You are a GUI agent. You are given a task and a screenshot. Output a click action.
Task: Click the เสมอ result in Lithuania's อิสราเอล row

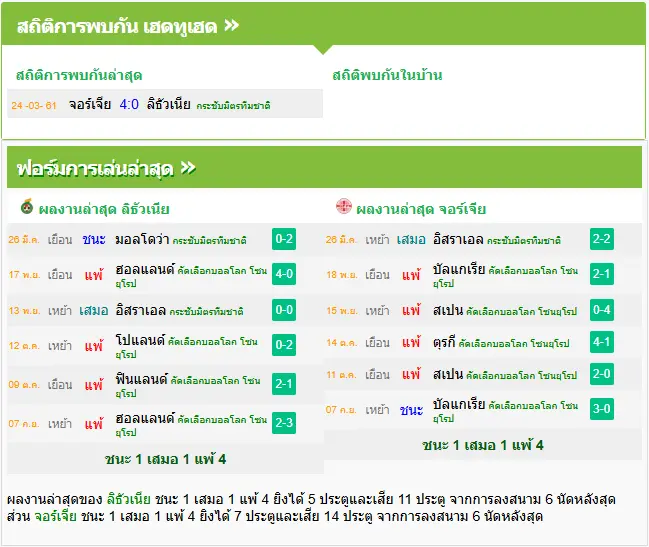tap(94, 311)
